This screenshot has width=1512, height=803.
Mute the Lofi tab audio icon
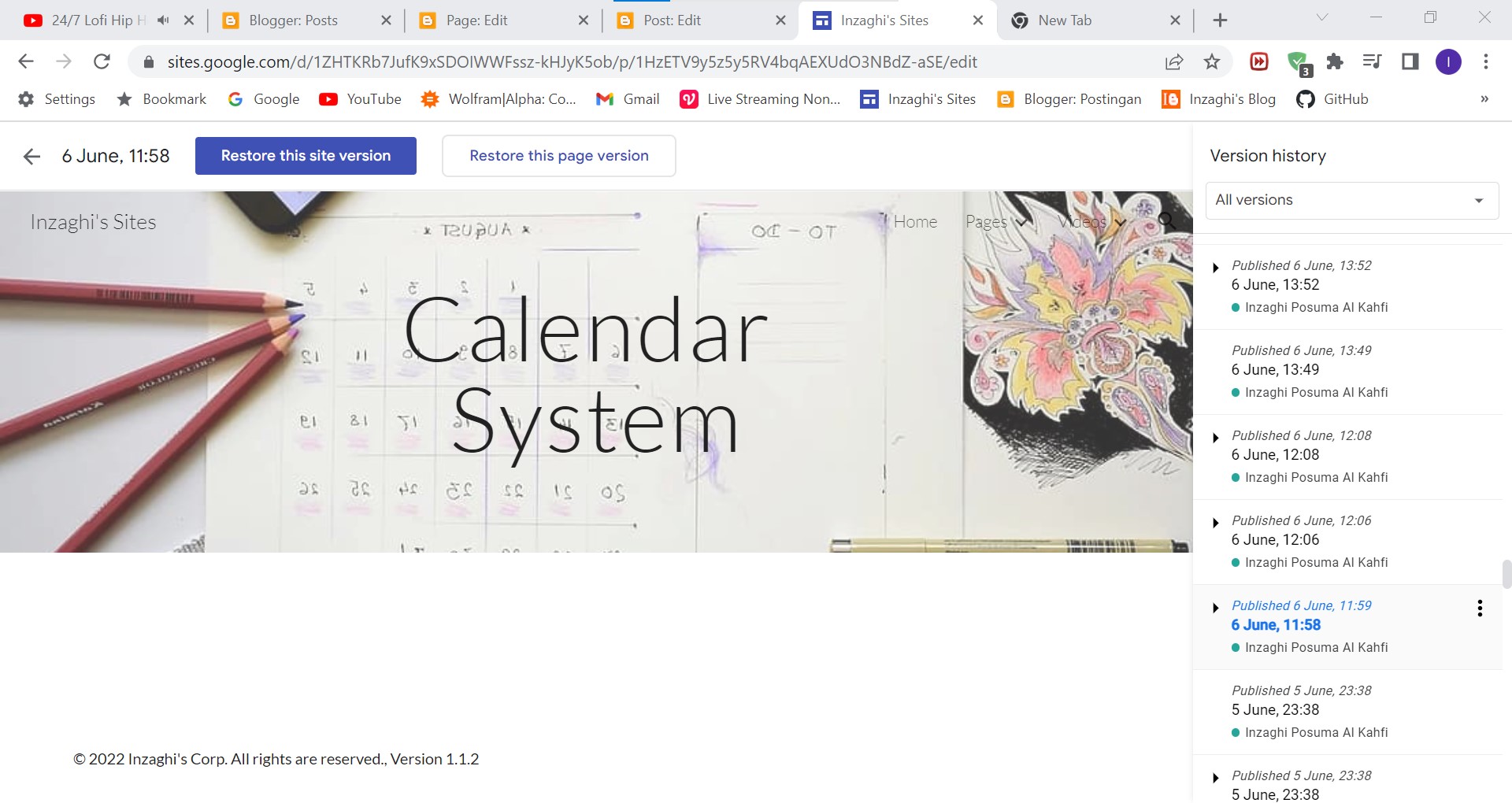163,20
